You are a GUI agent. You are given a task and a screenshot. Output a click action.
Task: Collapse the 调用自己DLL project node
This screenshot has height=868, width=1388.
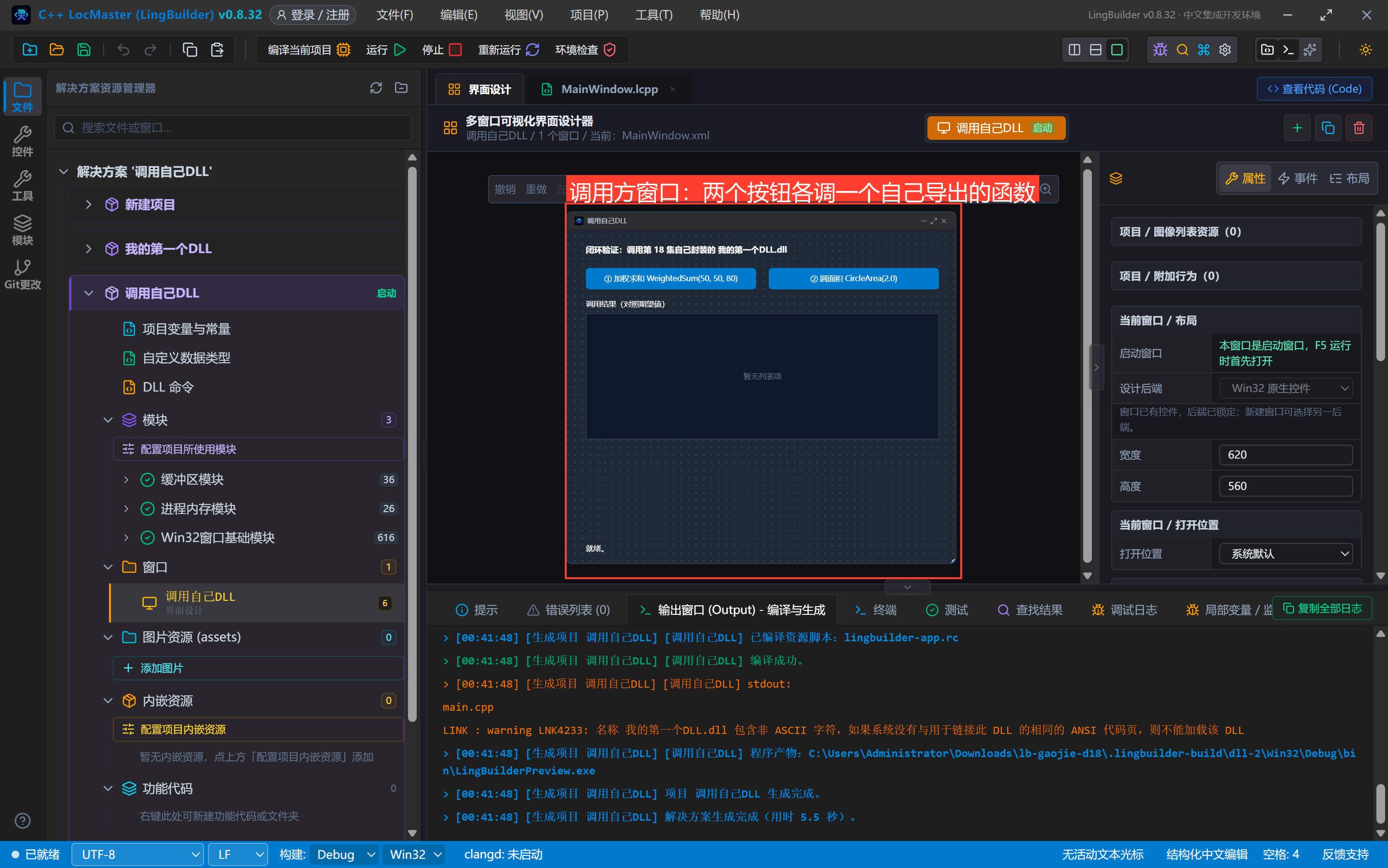[x=88, y=293]
